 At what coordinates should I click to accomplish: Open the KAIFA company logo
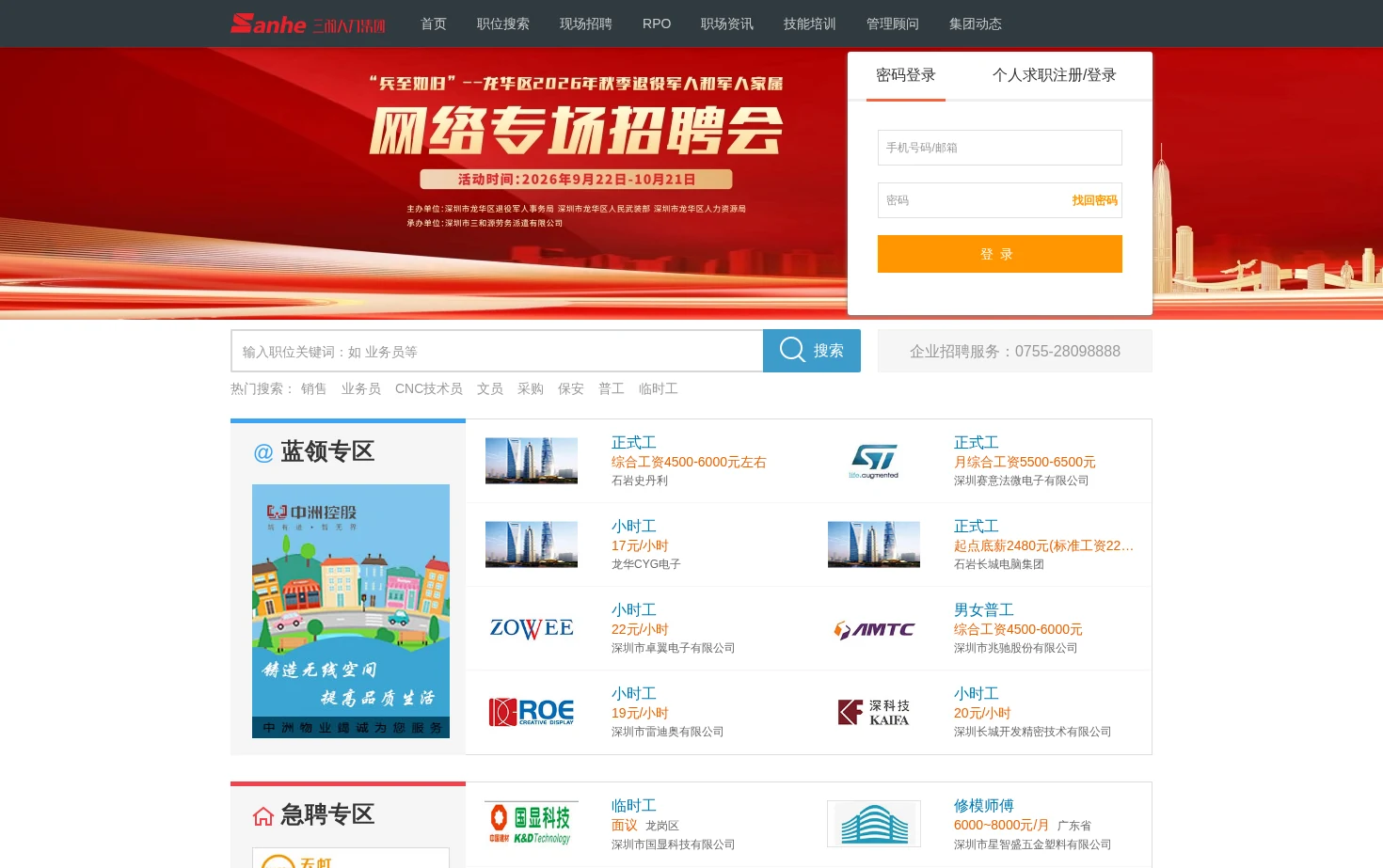[874, 712]
